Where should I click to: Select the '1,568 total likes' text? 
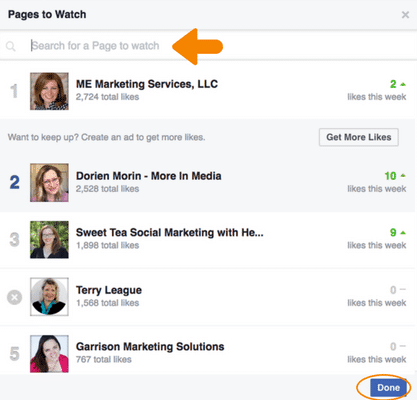(x=107, y=303)
